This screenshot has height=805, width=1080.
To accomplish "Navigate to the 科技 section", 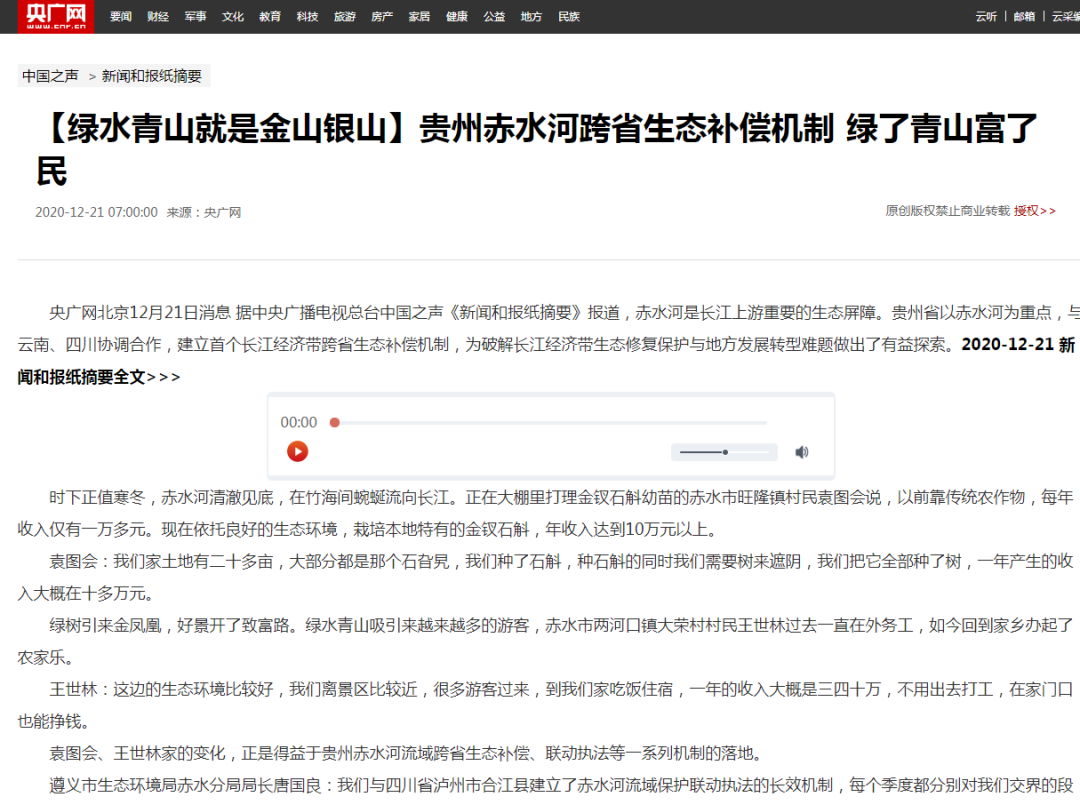I will (307, 16).
